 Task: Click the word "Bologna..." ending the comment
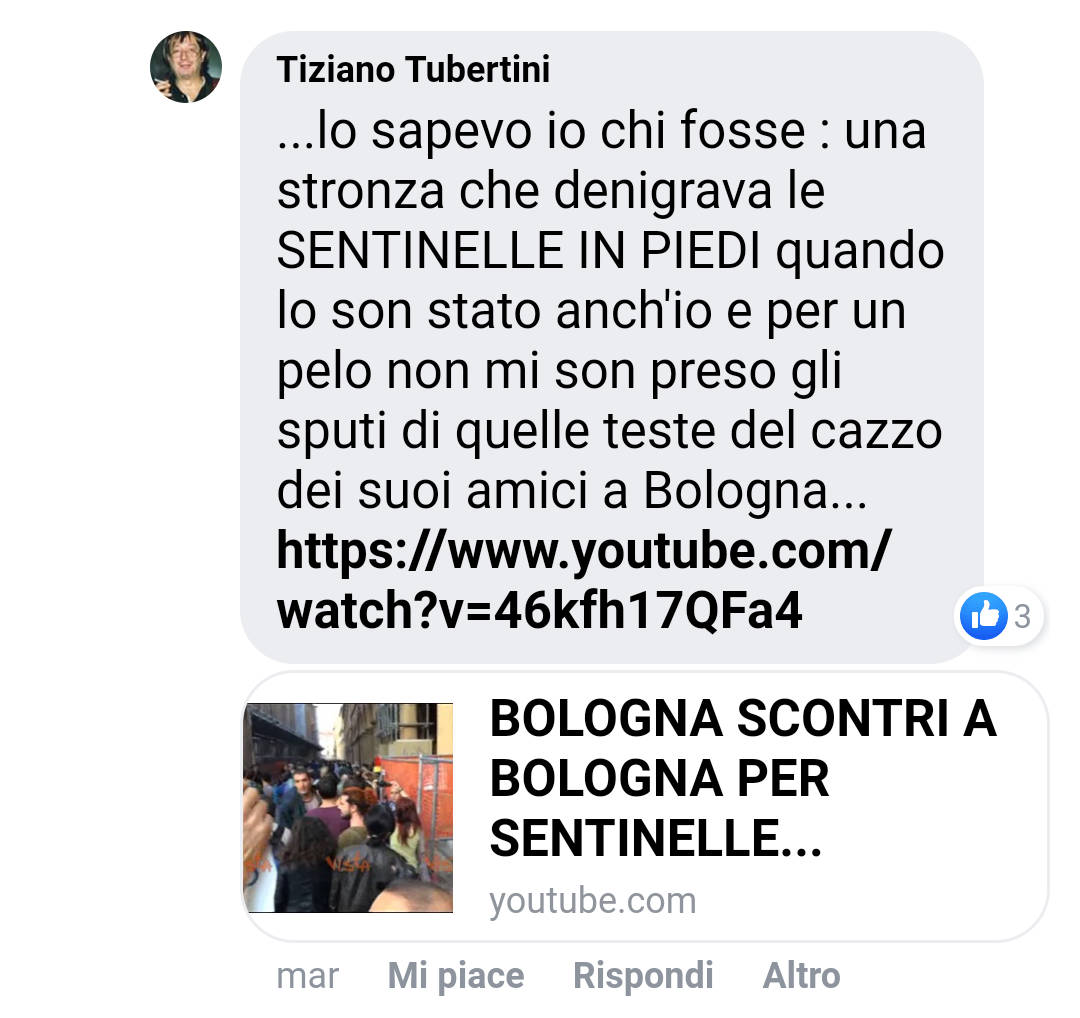756,491
